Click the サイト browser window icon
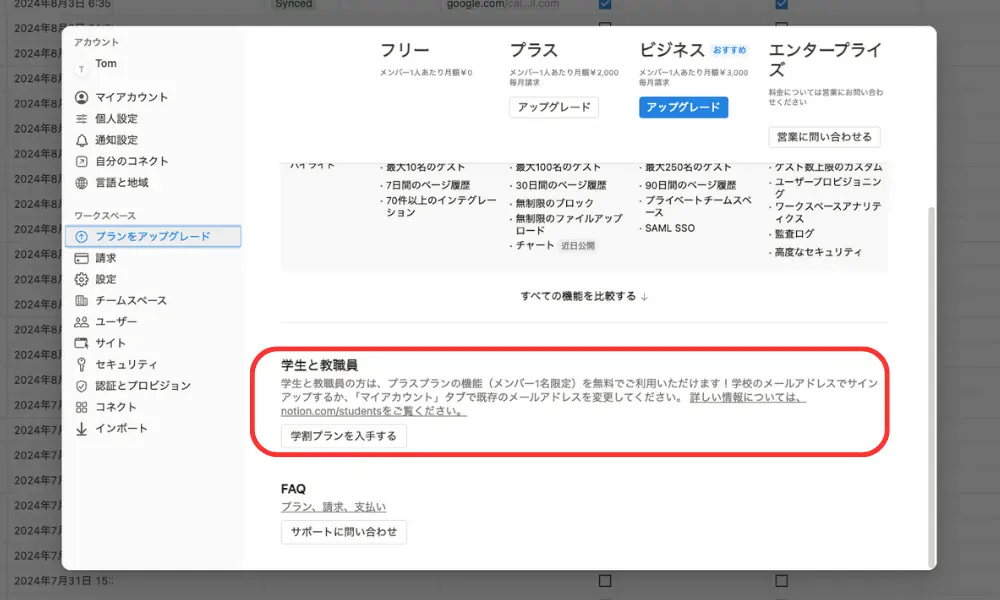Viewport: 1000px width, 600px height. tap(82, 343)
